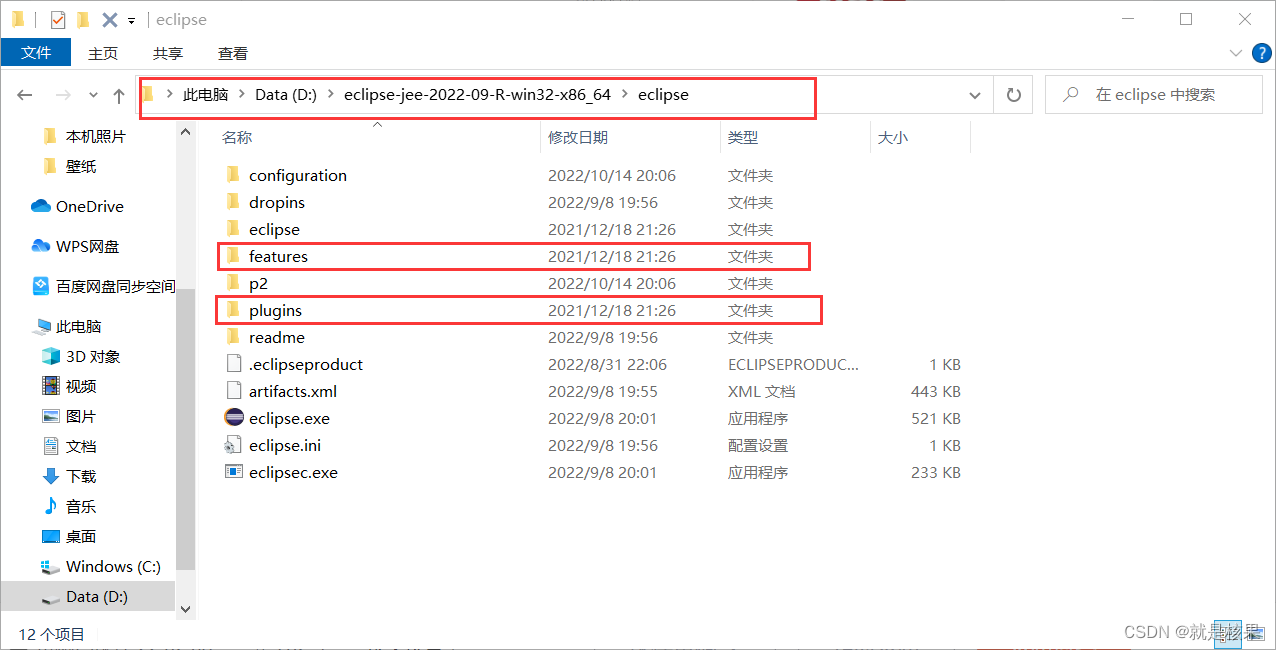Expand the ribbon with the chevron

tap(1236, 52)
